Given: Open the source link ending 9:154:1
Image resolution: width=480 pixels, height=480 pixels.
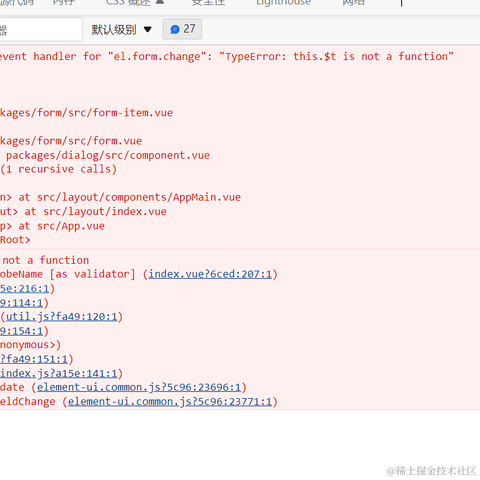Looking at the screenshot, I should [22, 331].
